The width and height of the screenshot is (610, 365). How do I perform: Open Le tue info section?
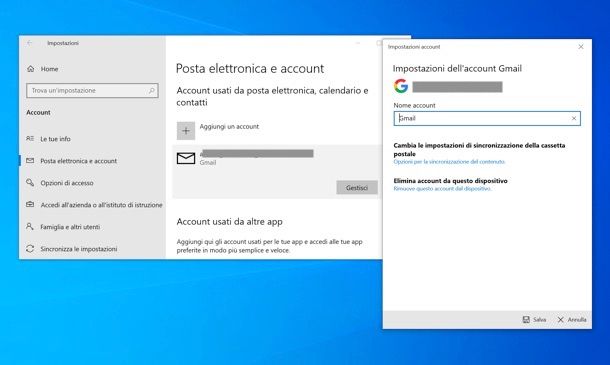(55, 139)
